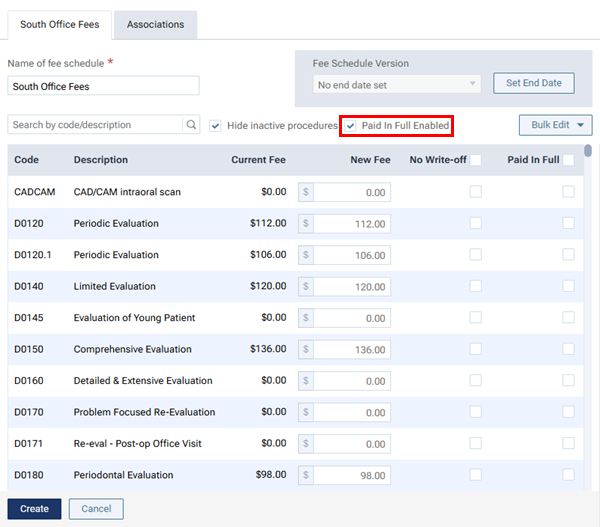Click the search magnifier icon
Screen dimensions: 600x527
(x=191, y=125)
